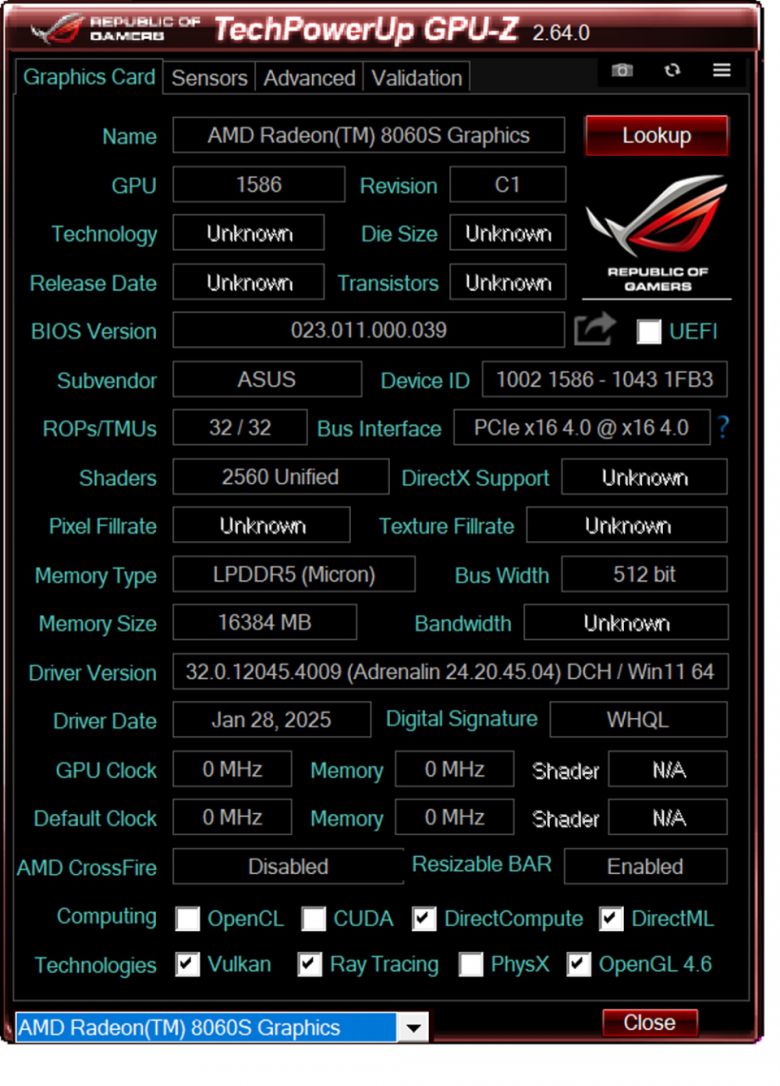Click the Lookup button
Screen dimensions: 780x1086
(x=656, y=135)
